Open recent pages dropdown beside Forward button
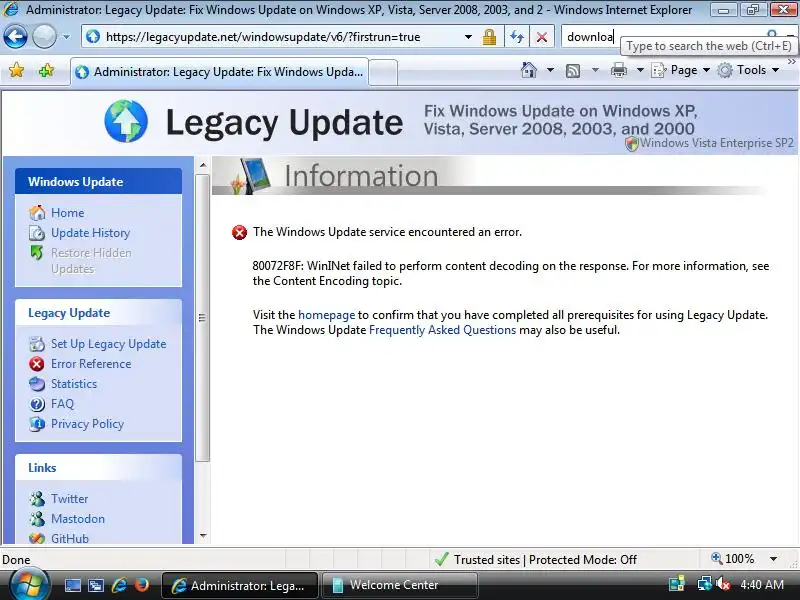The width and height of the screenshot is (800, 600). point(66,37)
